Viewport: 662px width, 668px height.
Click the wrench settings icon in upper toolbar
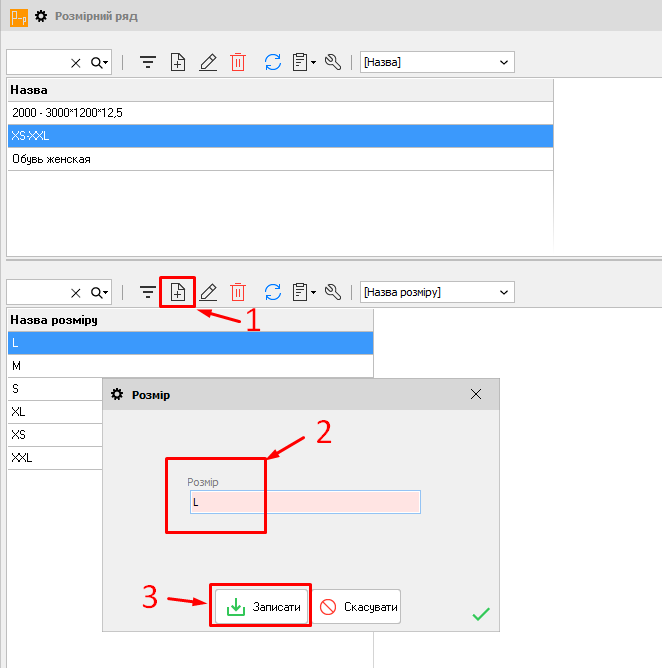click(334, 62)
